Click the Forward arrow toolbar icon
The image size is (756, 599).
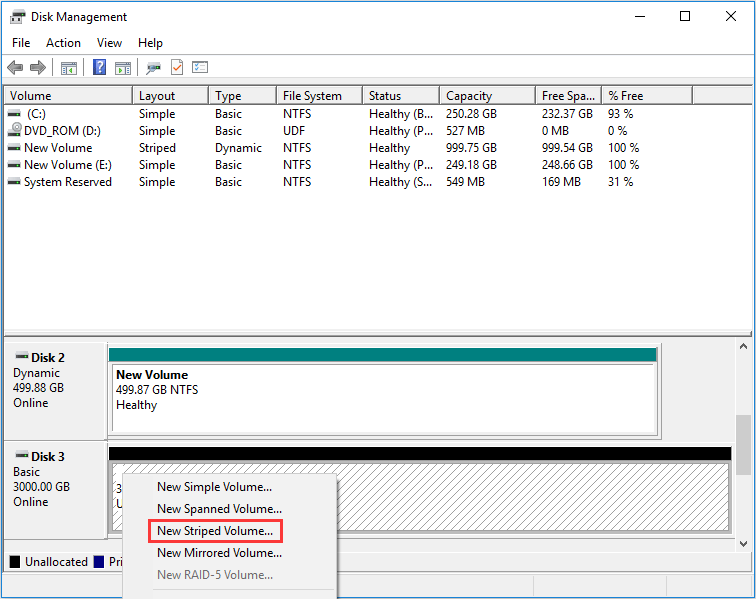pos(38,67)
